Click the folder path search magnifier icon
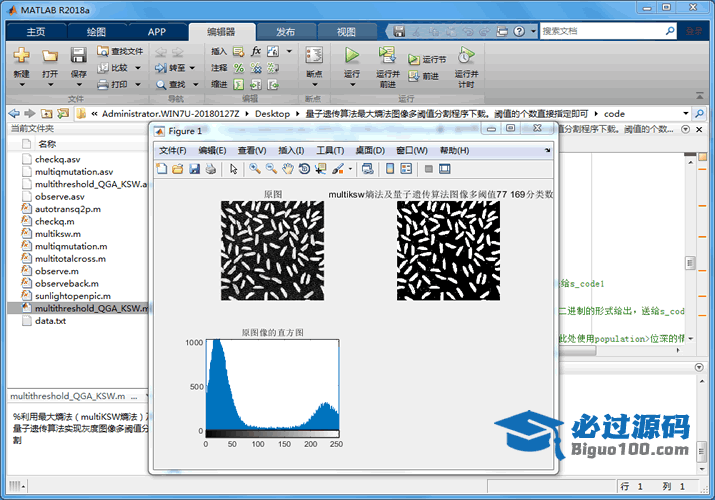 pos(699,113)
